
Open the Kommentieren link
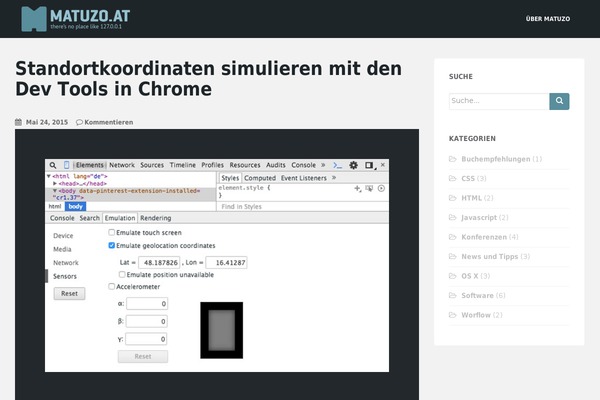tap(109, 122)
